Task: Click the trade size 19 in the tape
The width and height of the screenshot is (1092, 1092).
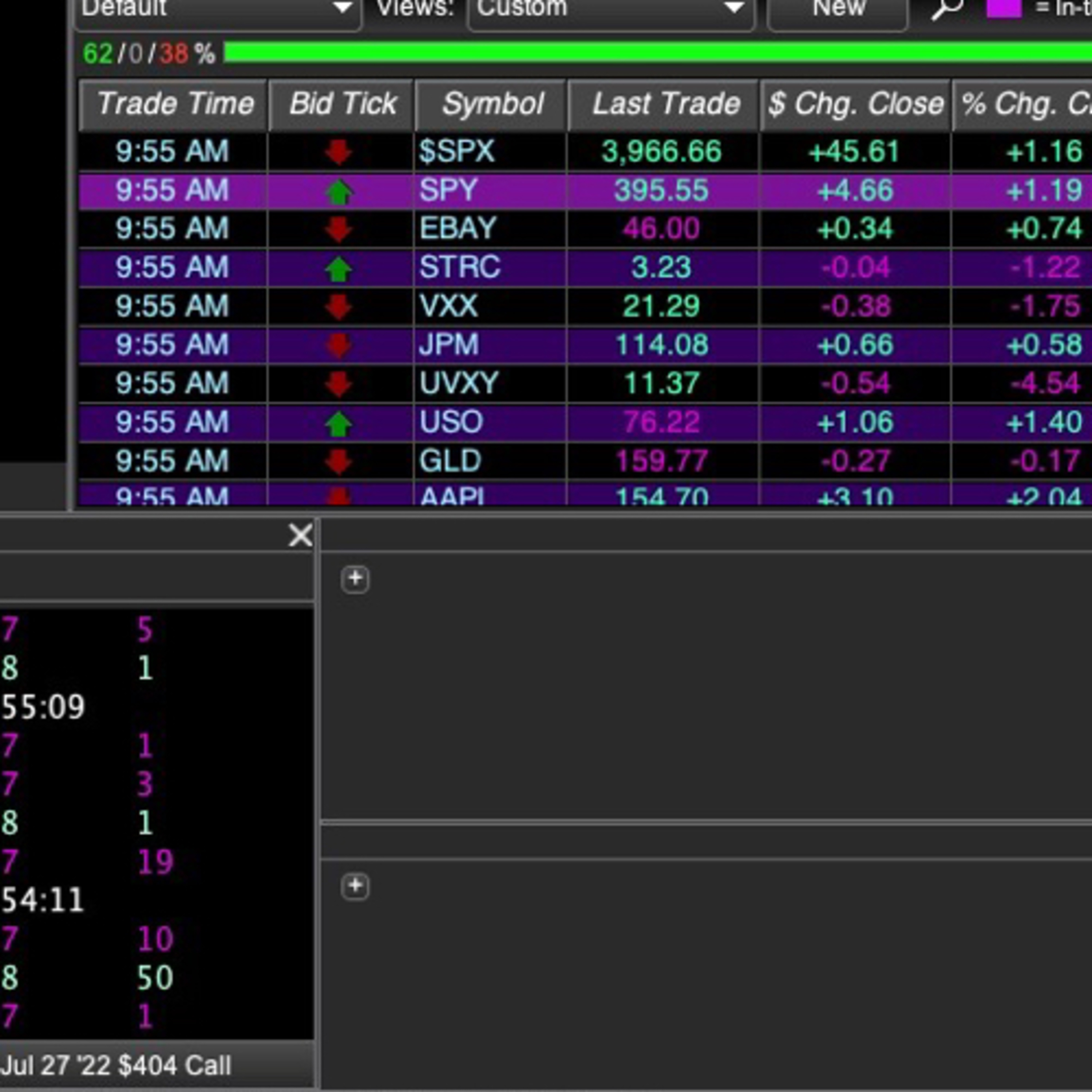Action: (155, 862)
